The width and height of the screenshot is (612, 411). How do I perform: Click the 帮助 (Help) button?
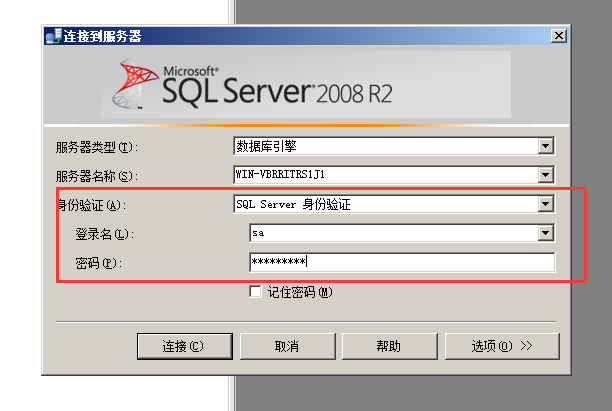click(390, 346)
